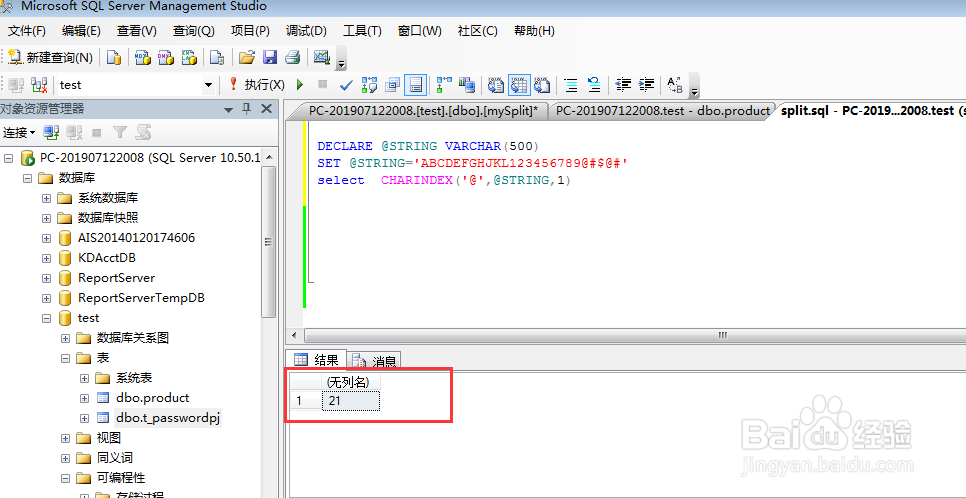Screen dimensions: 966x498
Task: Collapse the 数据库 folder node
Action: (27, 178)
